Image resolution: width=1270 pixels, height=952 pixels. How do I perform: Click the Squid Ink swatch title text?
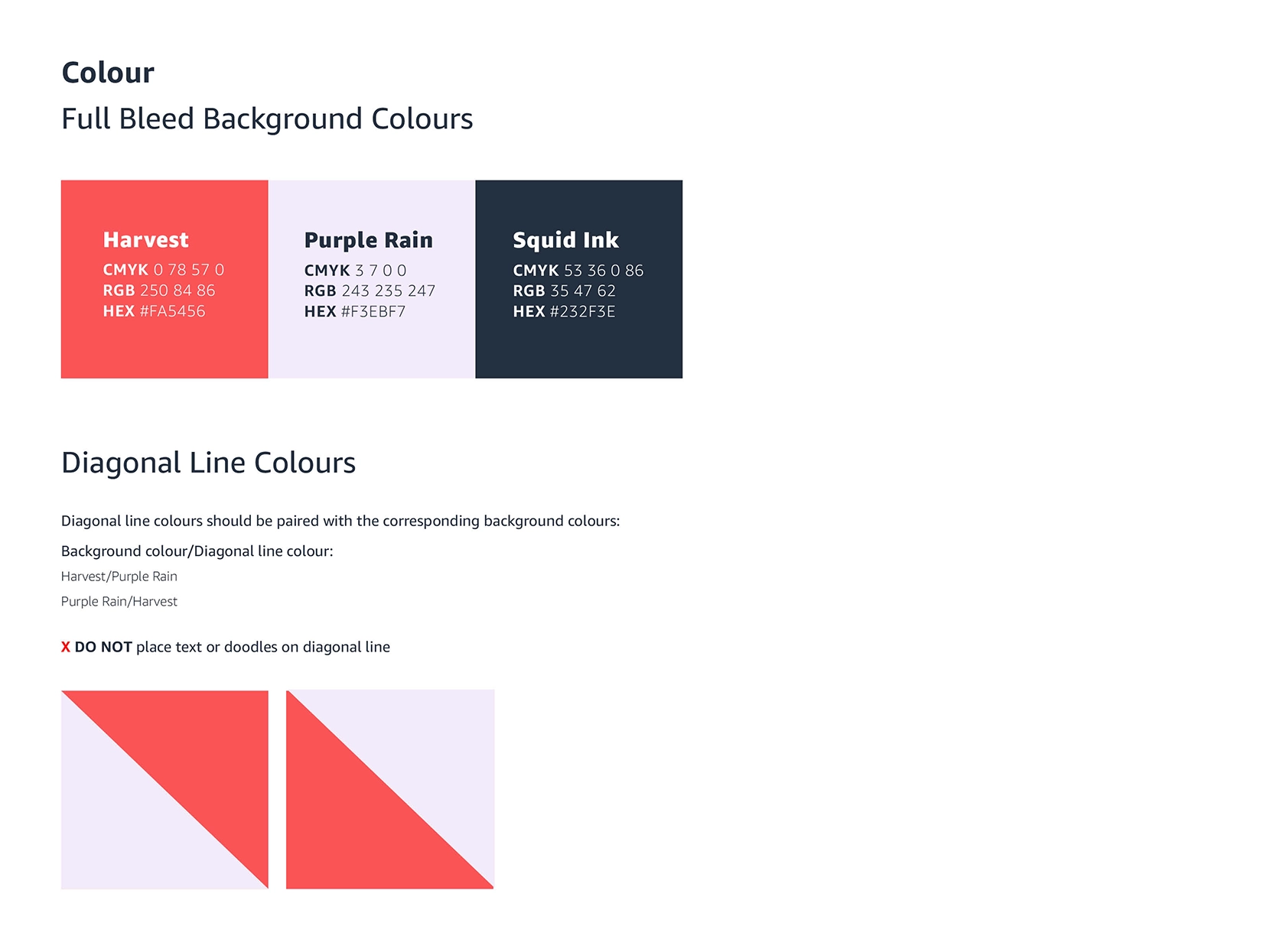coord(565,240)
